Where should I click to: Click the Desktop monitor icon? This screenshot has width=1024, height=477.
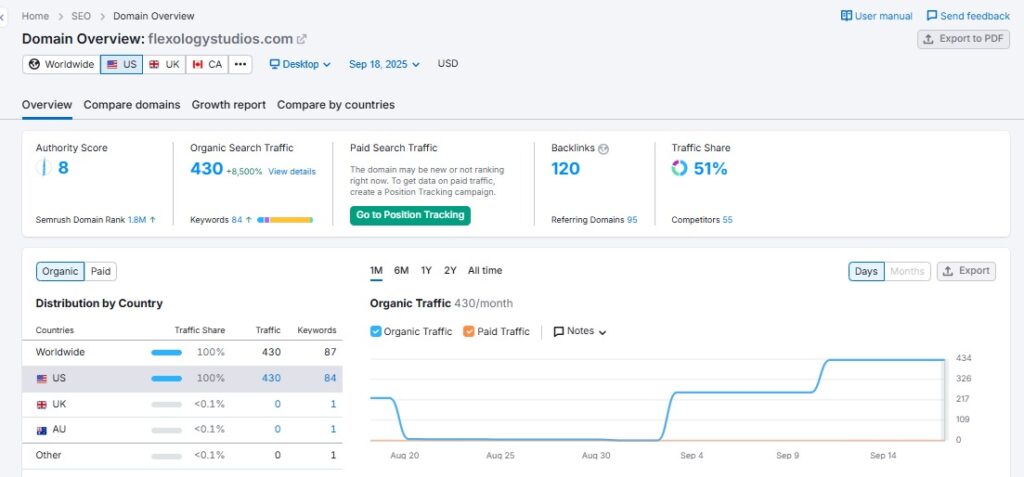tap(275, 64)
